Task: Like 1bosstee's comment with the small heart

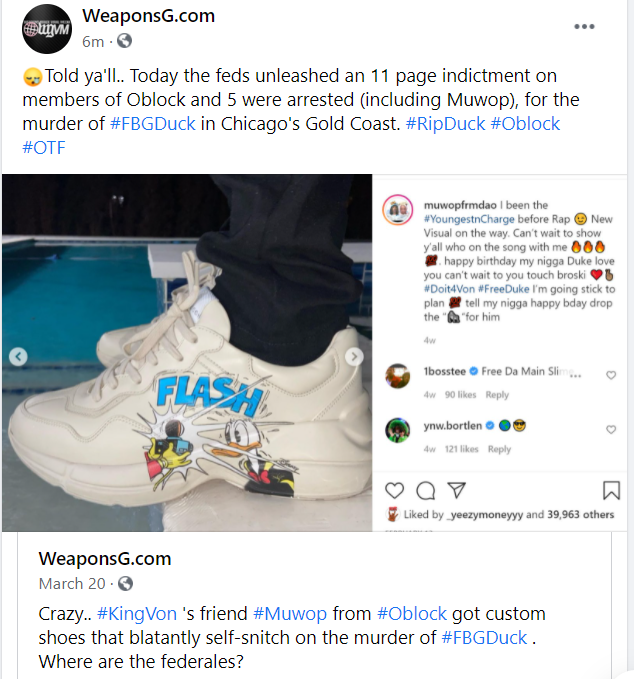Action: pyautogui.click(x=611, y=375)
